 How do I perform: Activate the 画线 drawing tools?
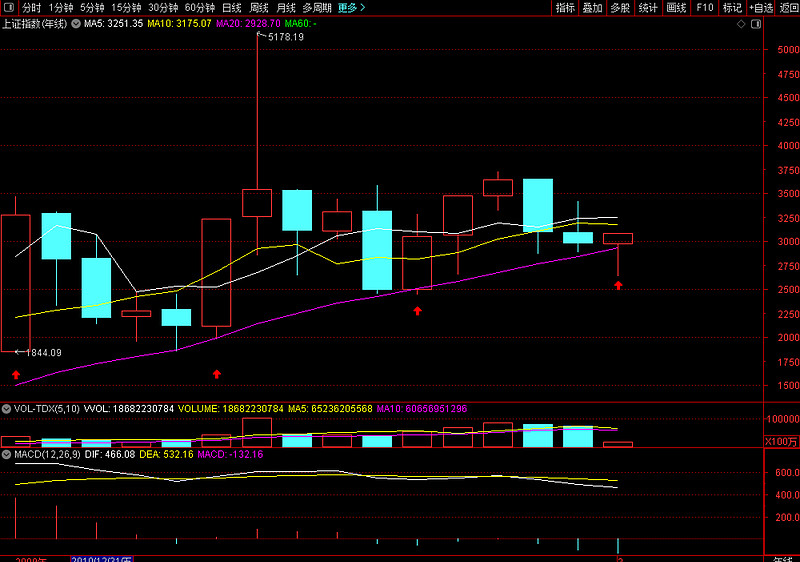click(676, 8)
